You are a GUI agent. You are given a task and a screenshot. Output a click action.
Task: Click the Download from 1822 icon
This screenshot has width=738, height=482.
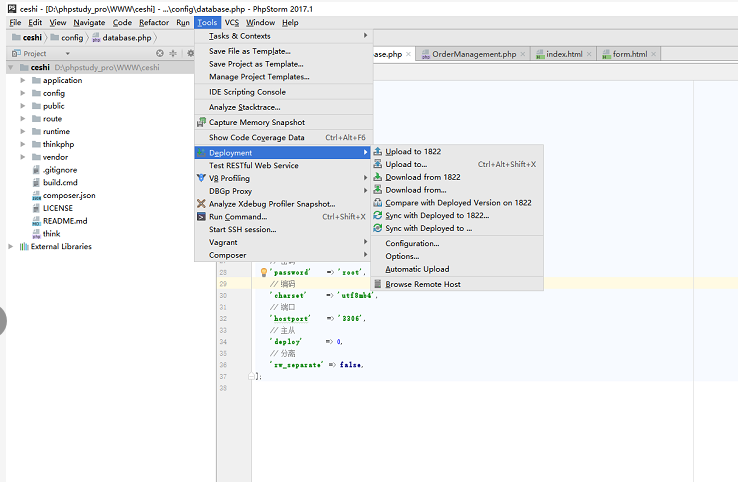click(377, 177)
